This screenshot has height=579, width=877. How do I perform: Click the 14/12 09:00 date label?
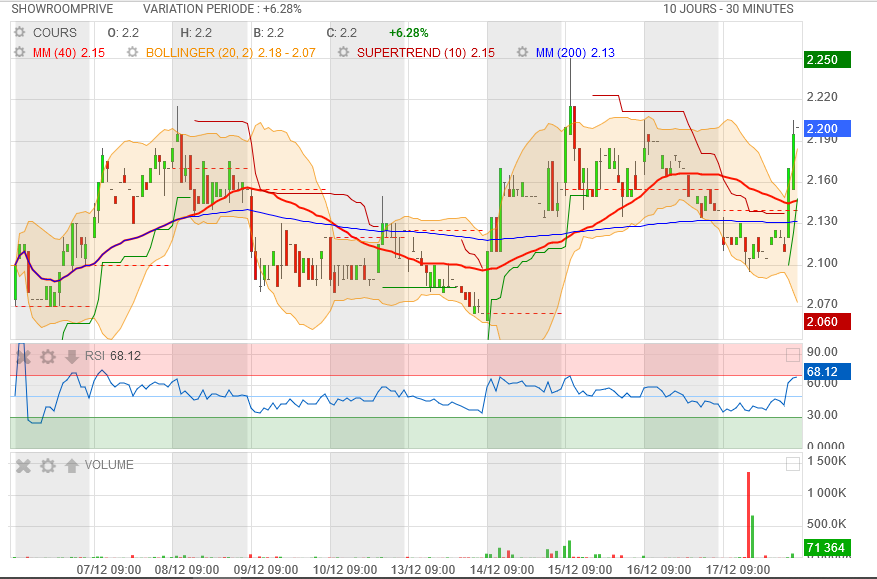pos(502,570)
